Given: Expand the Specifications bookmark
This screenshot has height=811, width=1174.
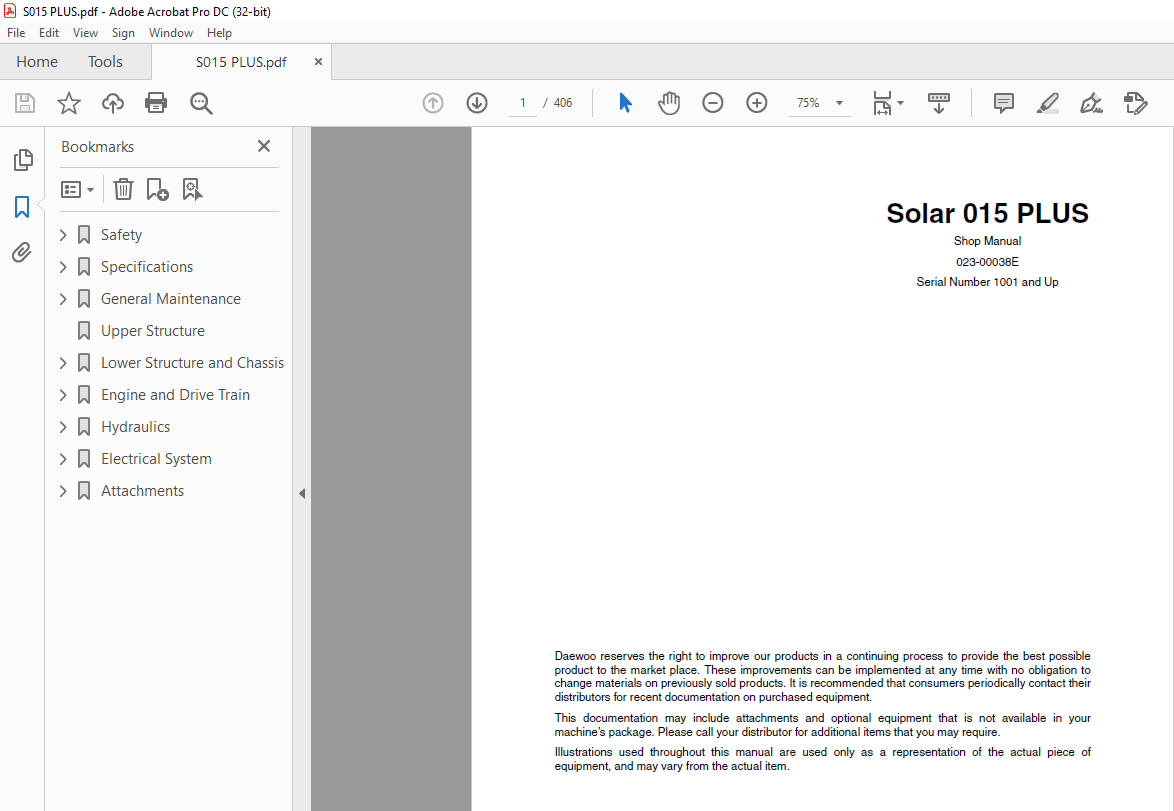Looking at the screenshot, I should tap(63, 267).
